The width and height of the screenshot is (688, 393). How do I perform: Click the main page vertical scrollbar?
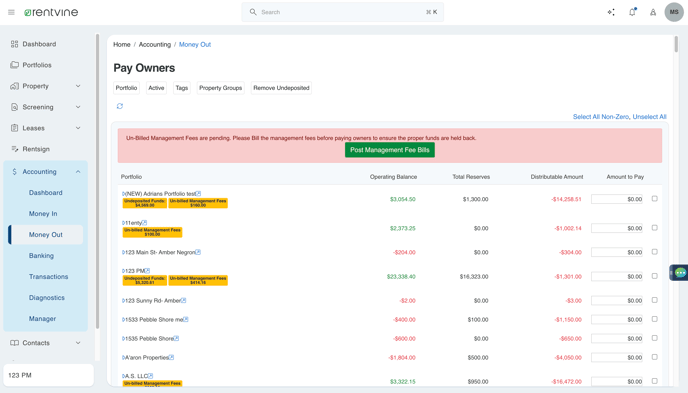coord(676,44)
